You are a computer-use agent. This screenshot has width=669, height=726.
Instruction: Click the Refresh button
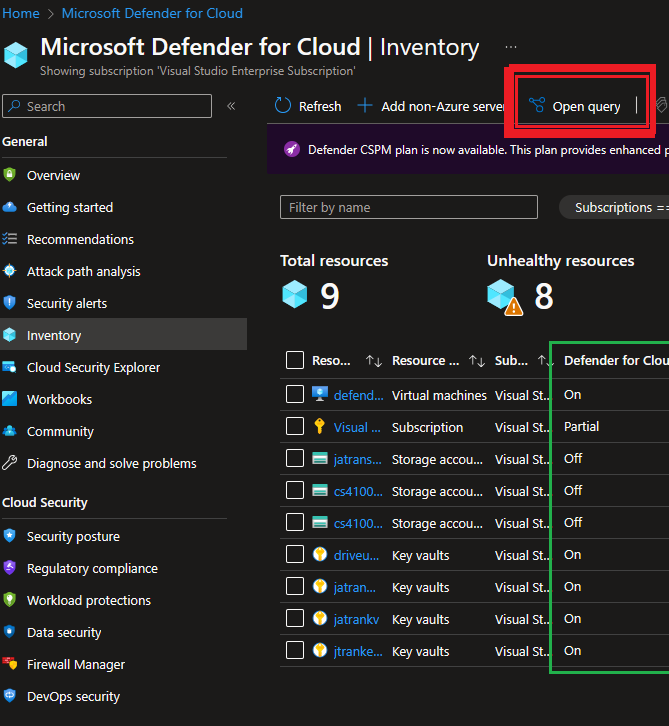tap(308, 106)
